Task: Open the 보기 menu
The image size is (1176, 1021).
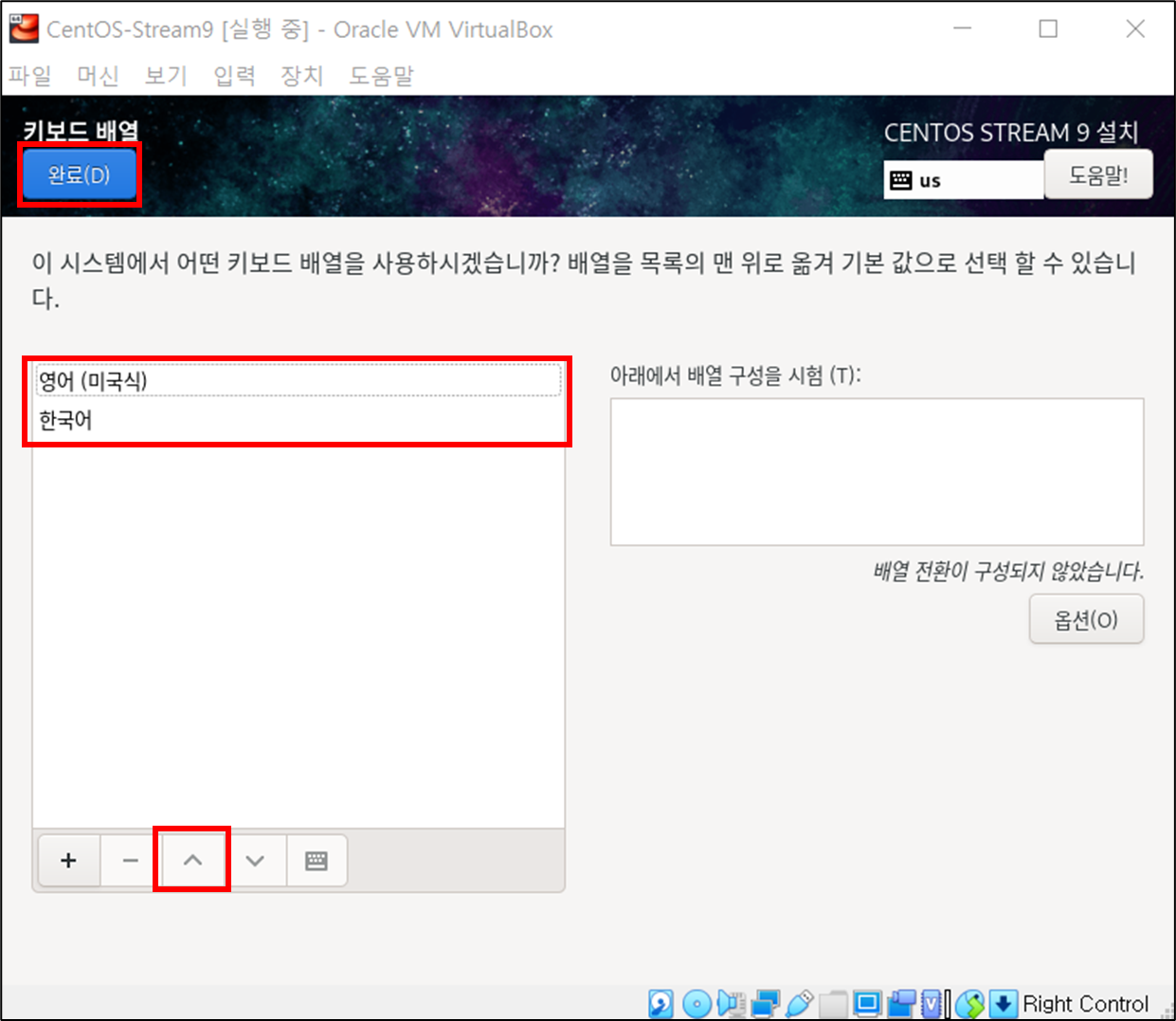Action: pos(166,75)
